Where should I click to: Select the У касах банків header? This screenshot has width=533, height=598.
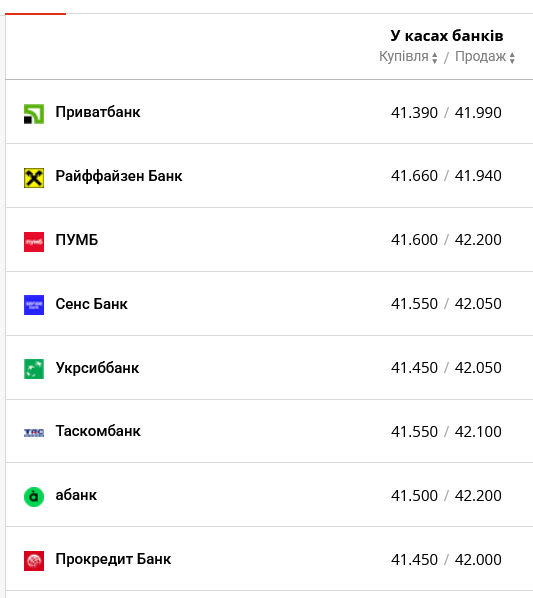[x=447, y=36]
